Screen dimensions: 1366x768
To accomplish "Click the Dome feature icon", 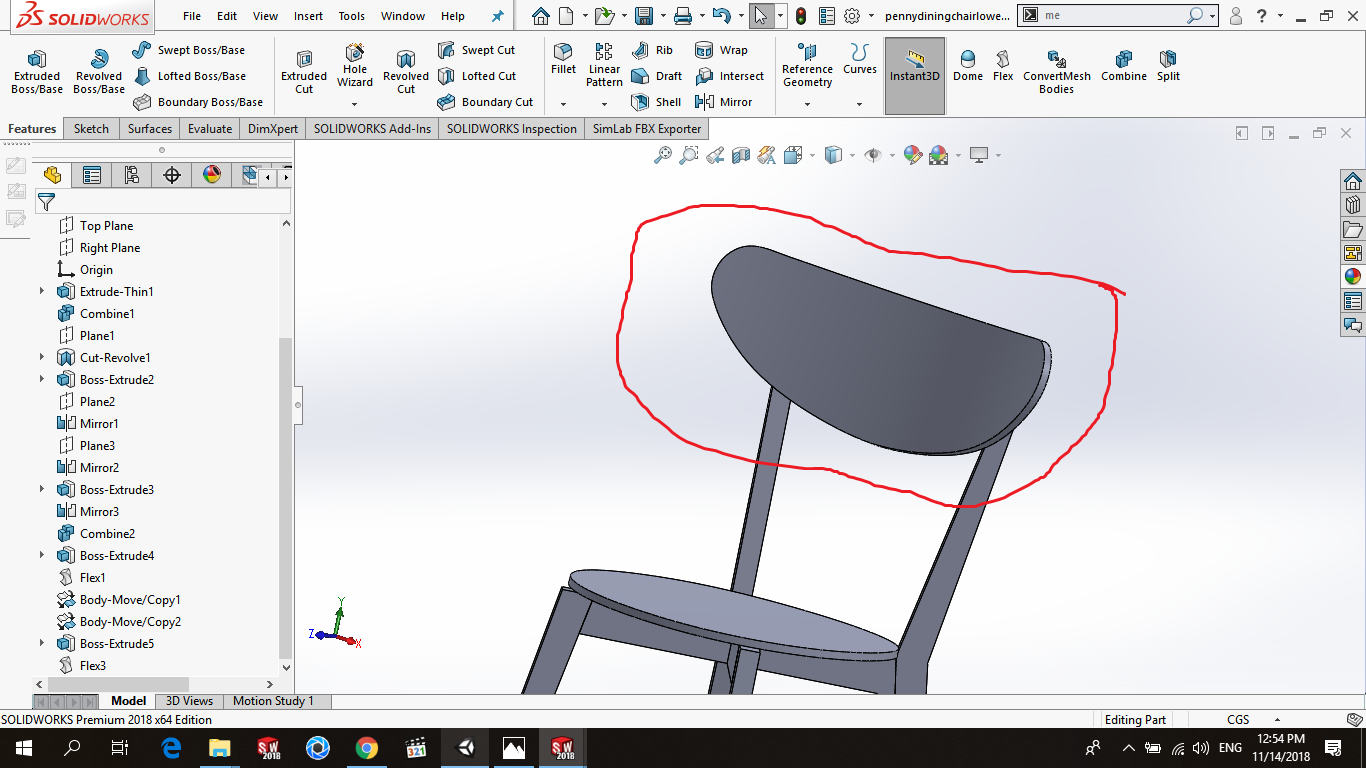I will 967,66.
